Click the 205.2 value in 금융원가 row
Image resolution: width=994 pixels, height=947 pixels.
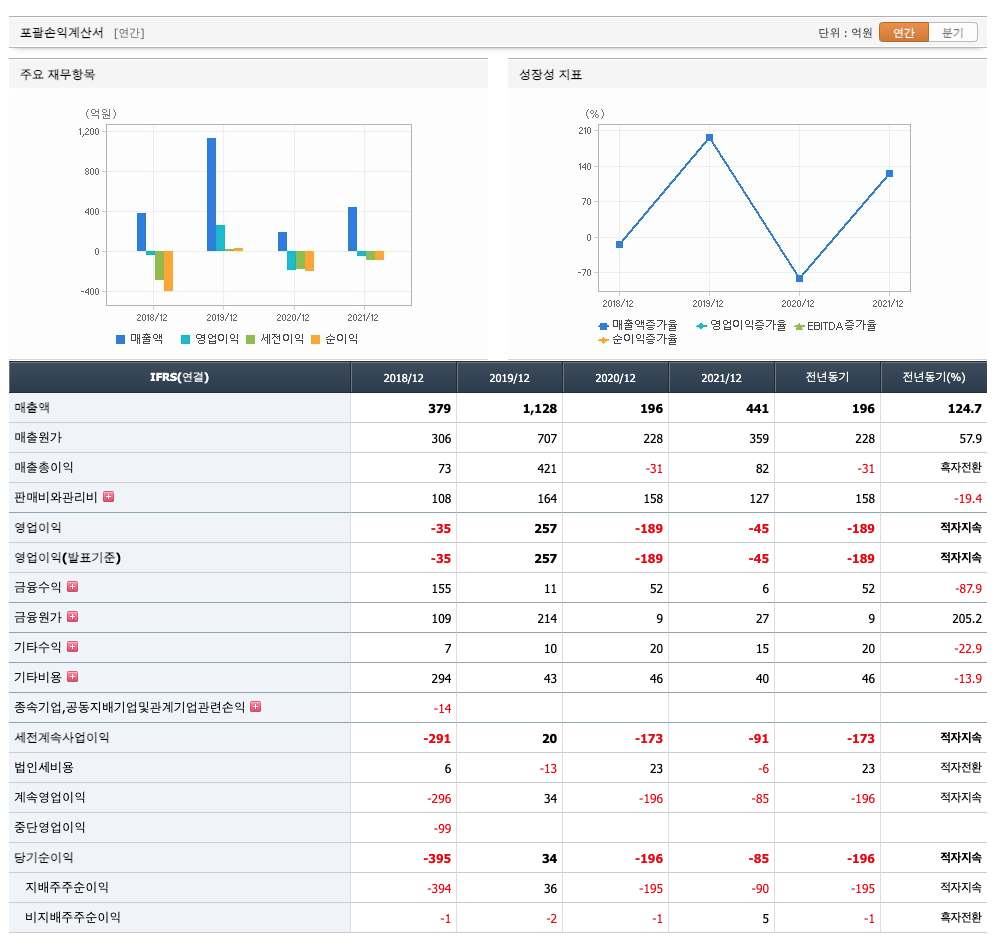[966, 619]
